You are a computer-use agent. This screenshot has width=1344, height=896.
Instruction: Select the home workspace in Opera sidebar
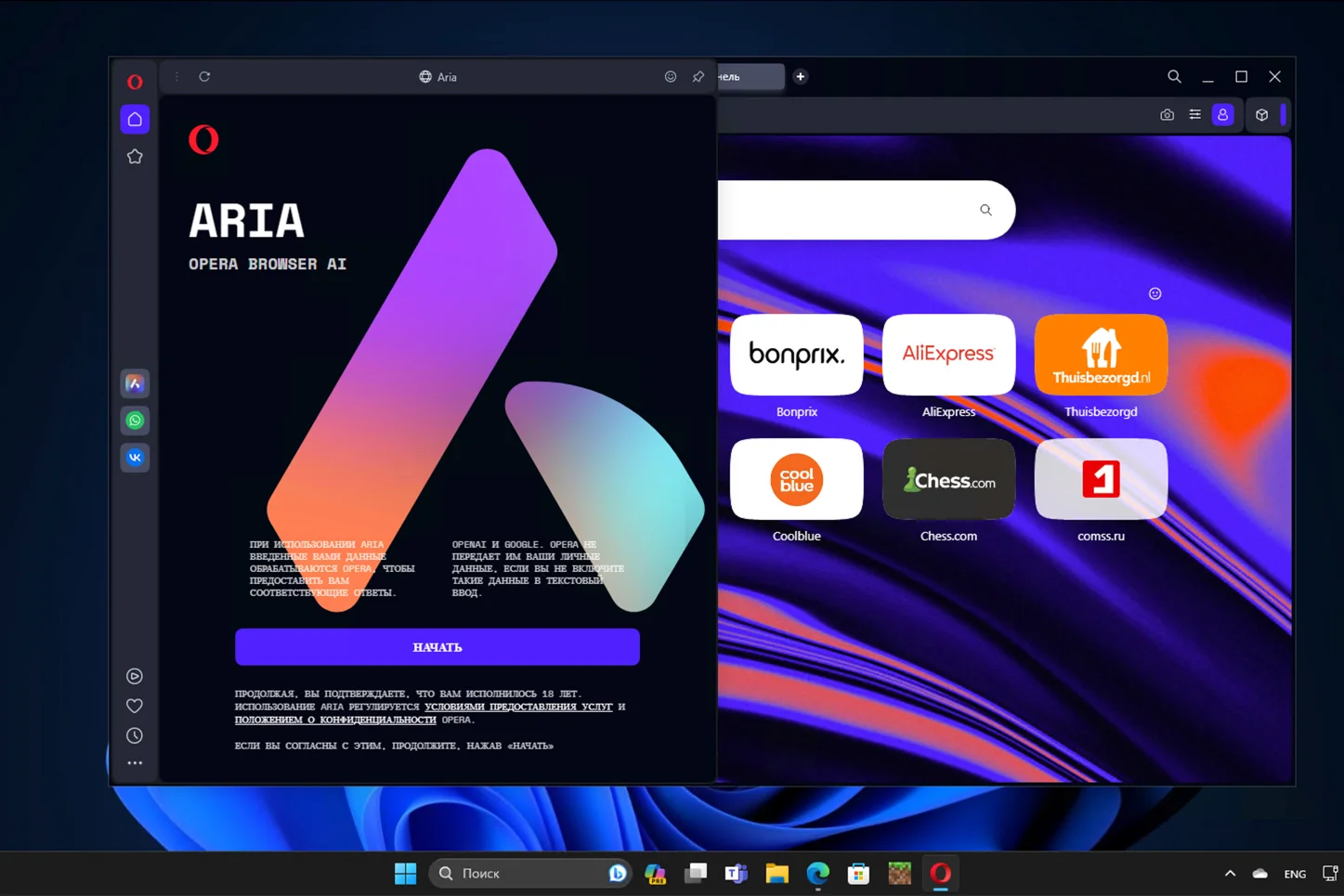(135, 119)
